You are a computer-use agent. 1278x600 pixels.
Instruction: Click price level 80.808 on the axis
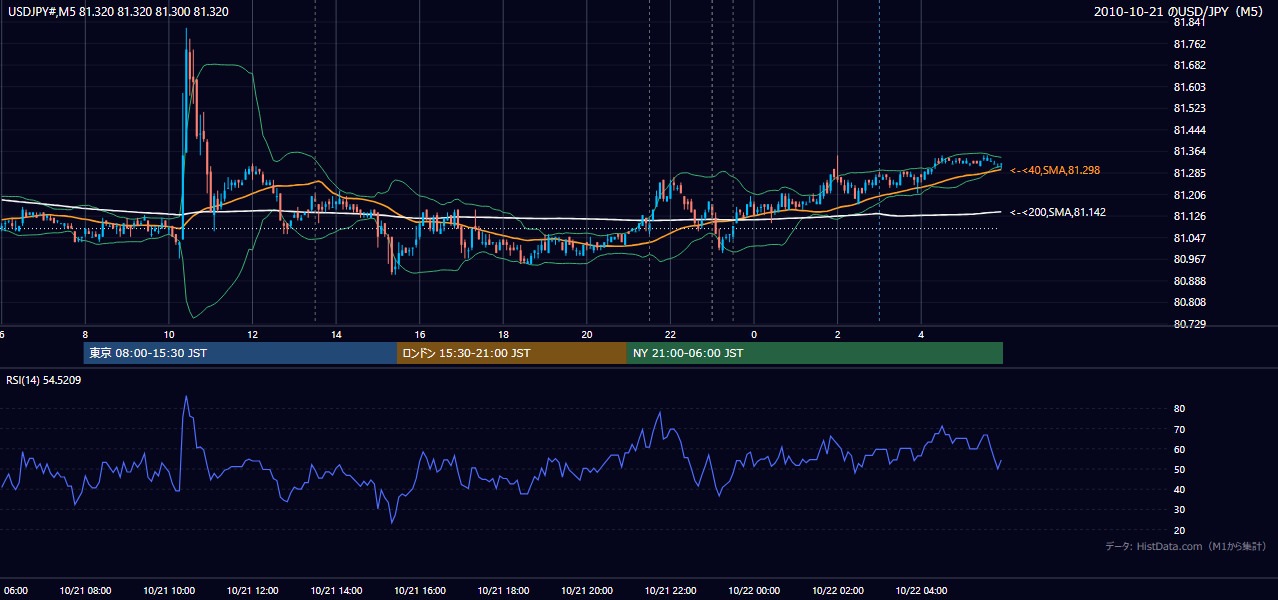[x=1190, y=302]
